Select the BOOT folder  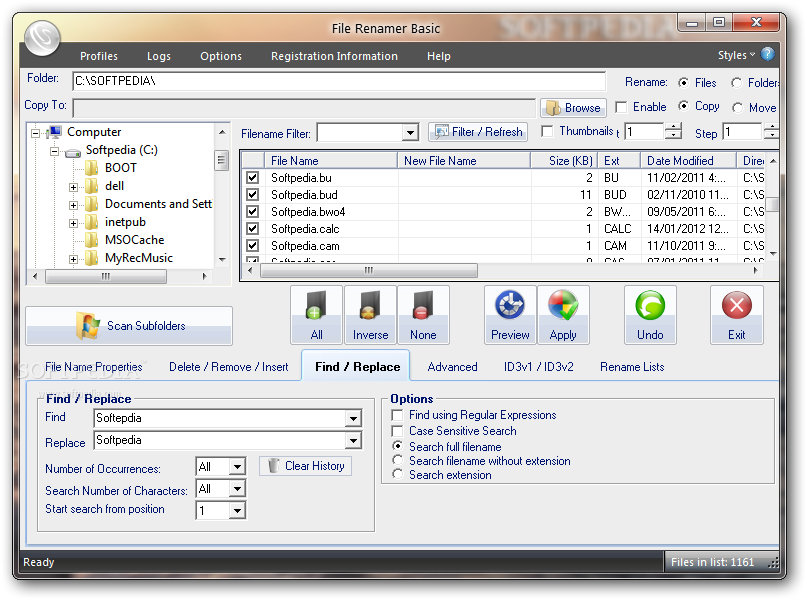[x=120, y=168]
